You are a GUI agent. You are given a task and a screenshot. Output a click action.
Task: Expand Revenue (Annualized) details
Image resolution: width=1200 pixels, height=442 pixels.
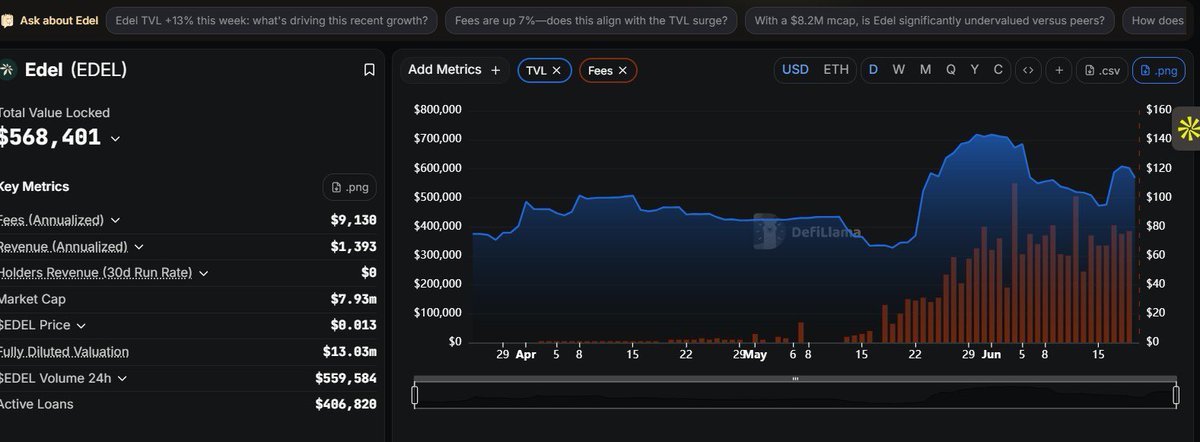139,247
